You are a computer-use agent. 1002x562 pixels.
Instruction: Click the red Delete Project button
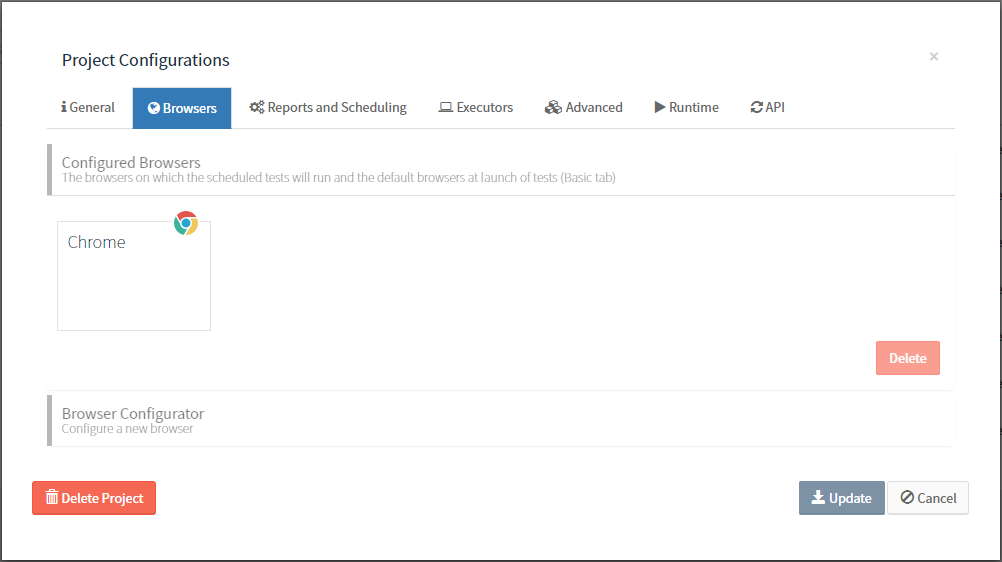click(94, 498)
